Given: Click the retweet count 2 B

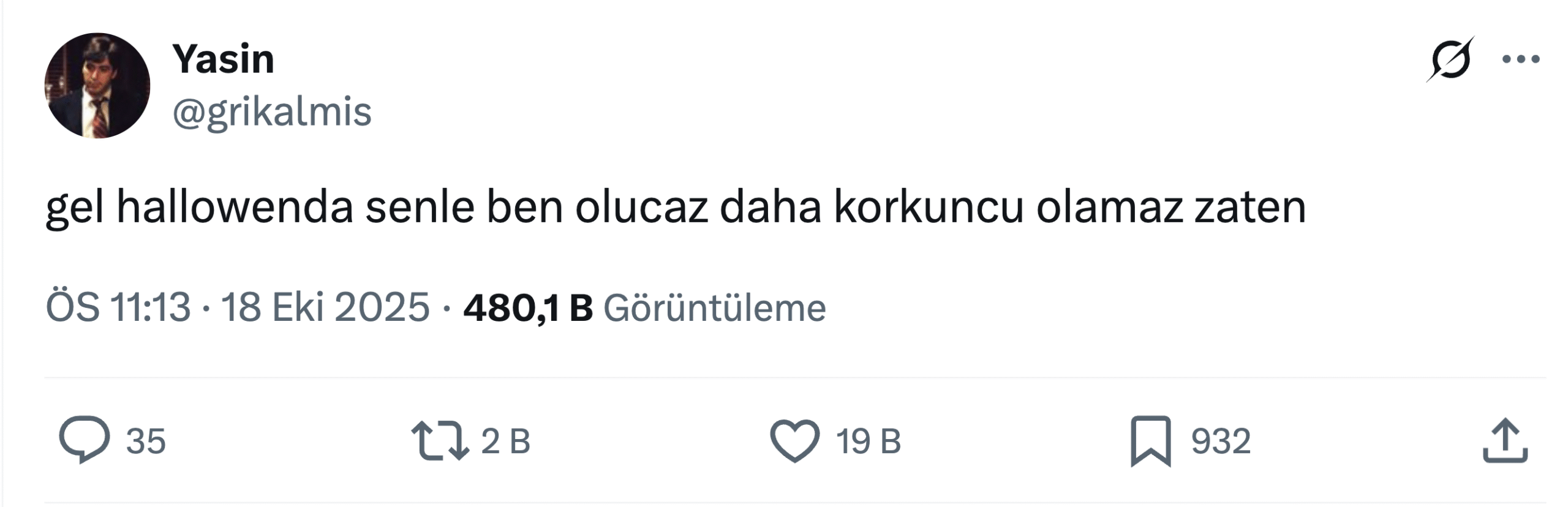Looking at the screenshot, I should [505, 441].
